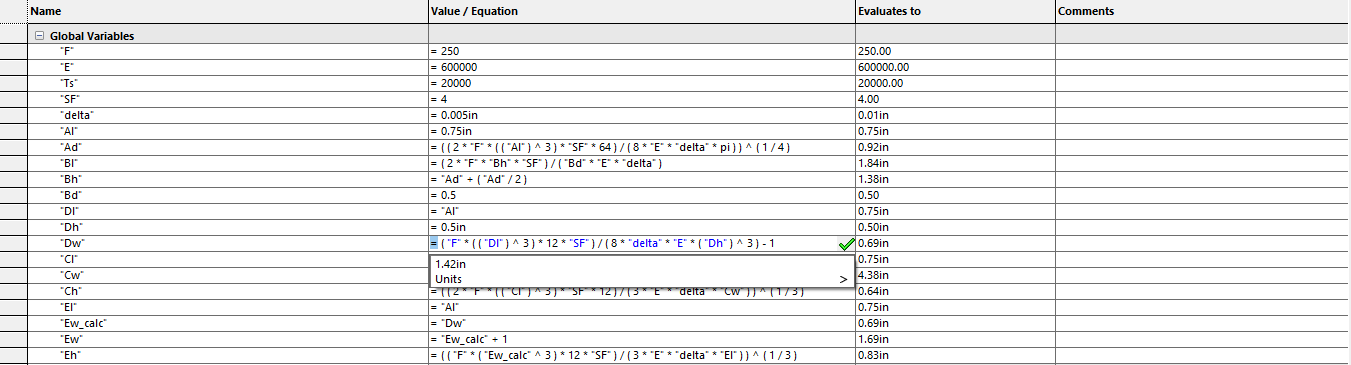The width and height of the screenshot is (1351, 365).
Task: Select the "Bh" variable name cell
Action: tap(227, 179)
